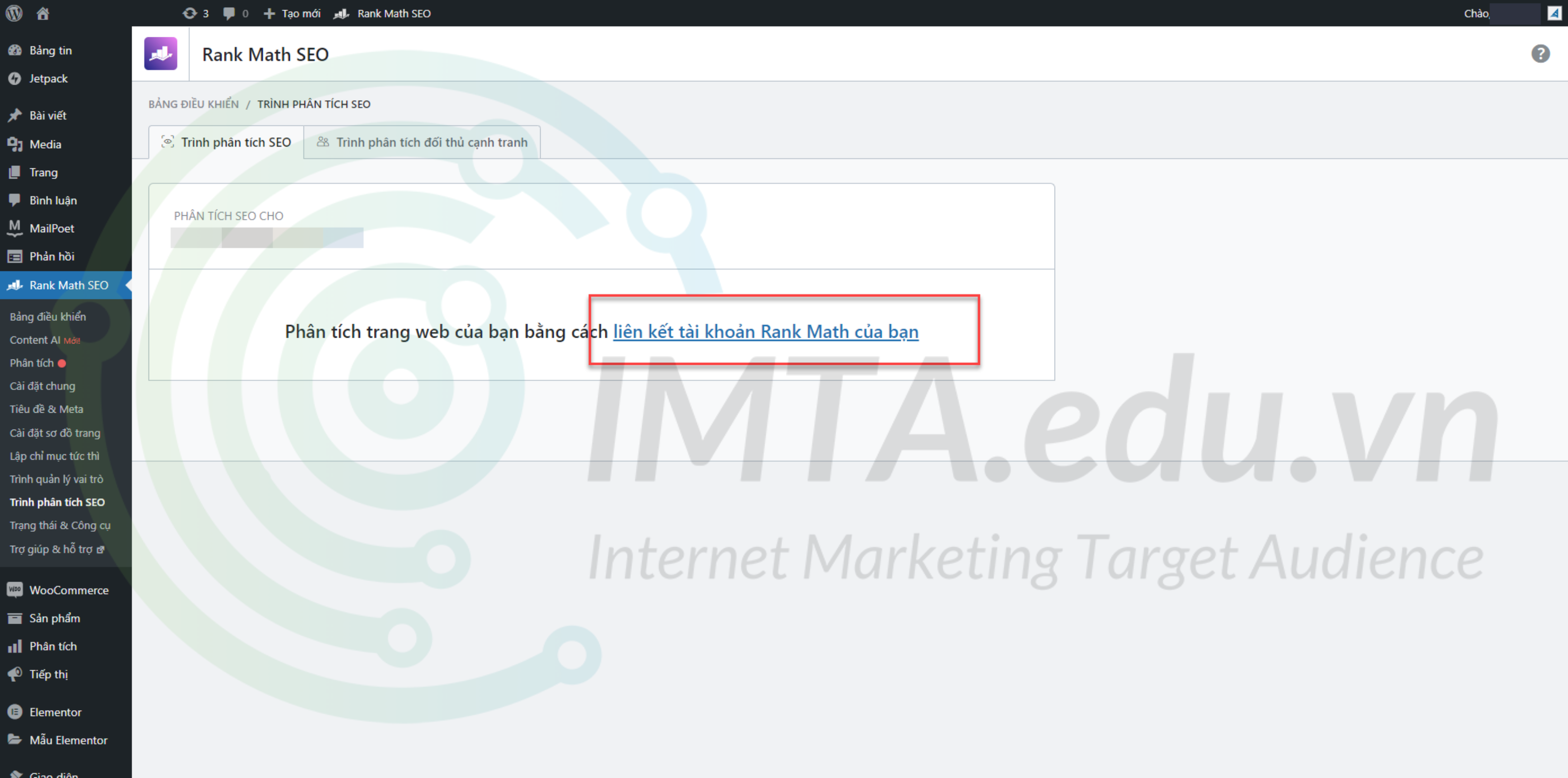This screenshot has height=778, width=1568.
Task: Select the Trình phân tích SEO tab
Action: (226, 142)
